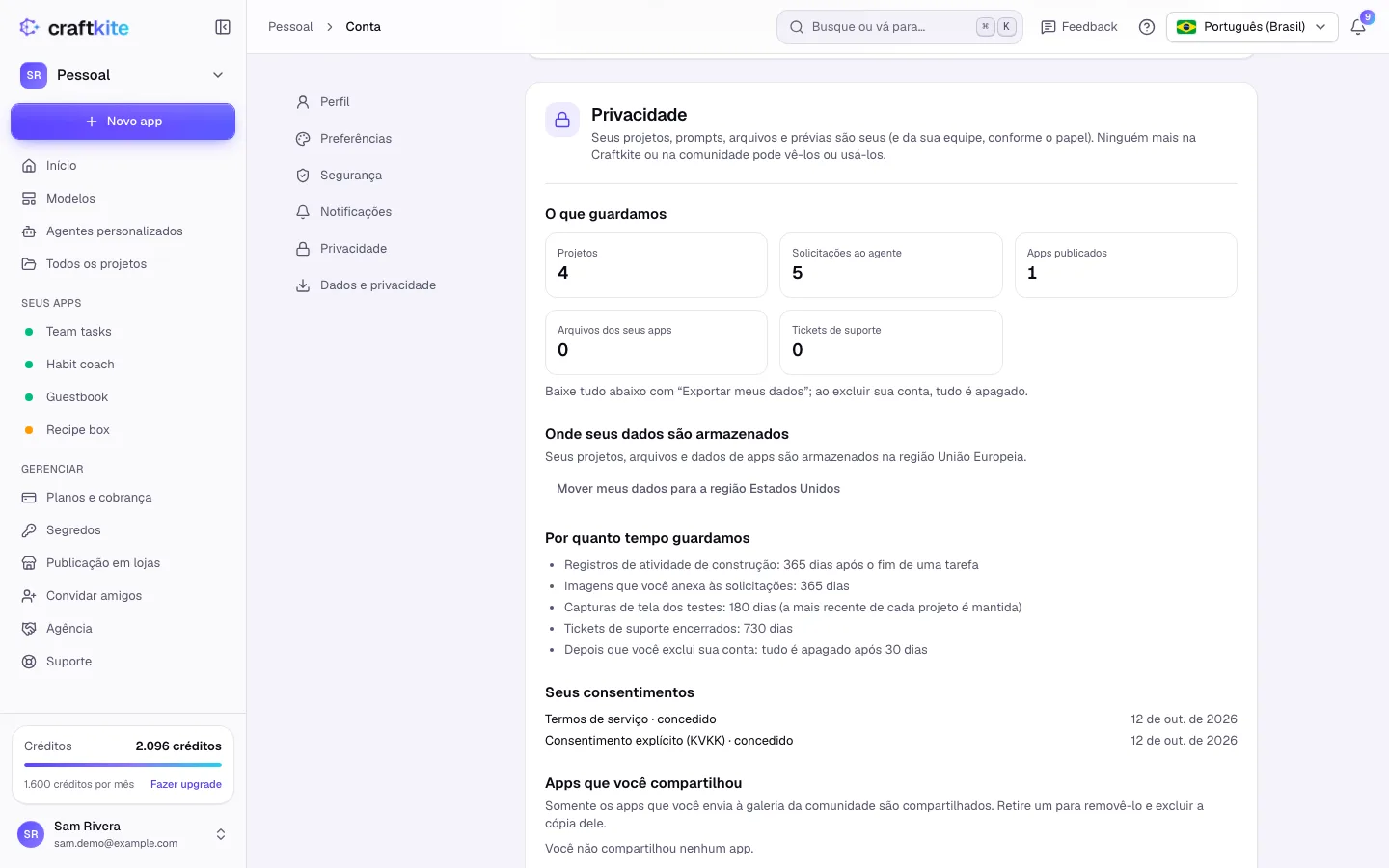Click the Apps publicados card
Image resolution: width=1389 pixels, height=868 pixels.
pyautogui.click(x=1126, y=265)
